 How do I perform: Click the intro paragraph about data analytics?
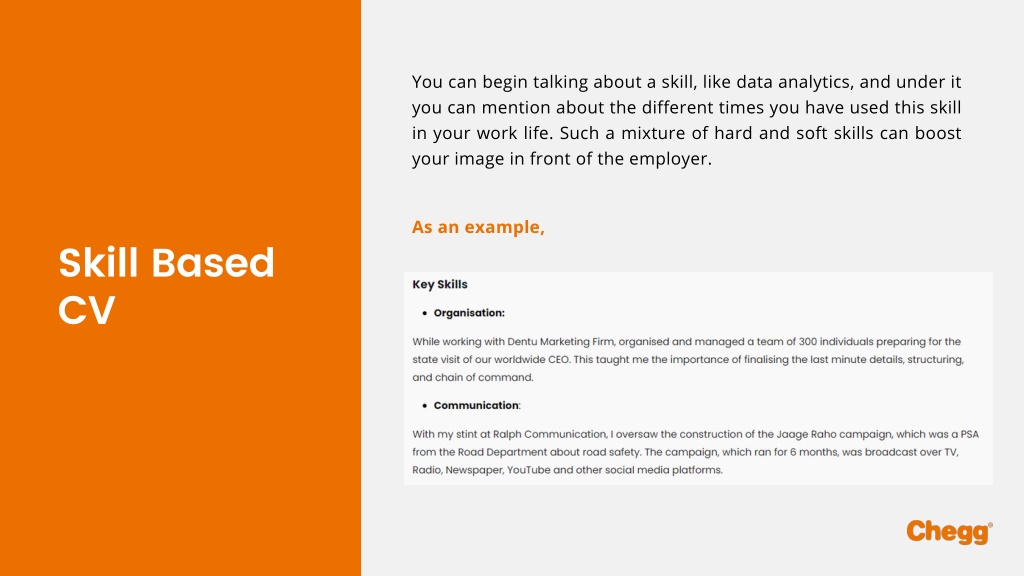[686, 120]
